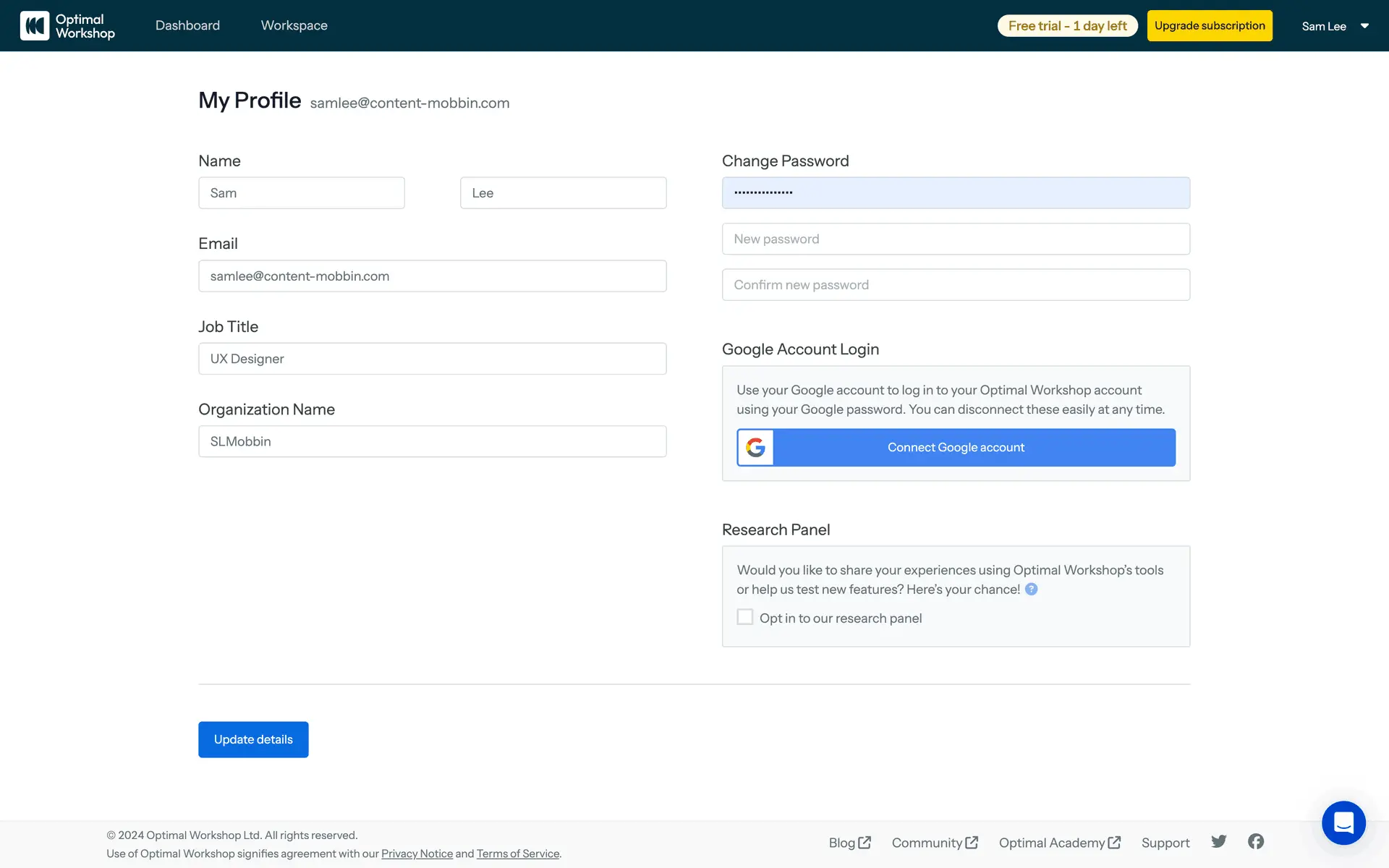Open the Twitter icon in footer
The image size is (1389, 868).
(1219, 841)
